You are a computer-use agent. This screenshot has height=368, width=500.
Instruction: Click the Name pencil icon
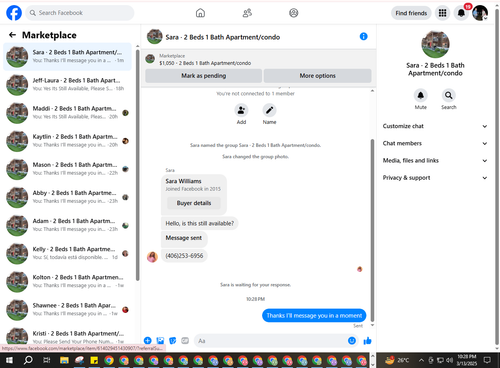[x=269, y=110]
